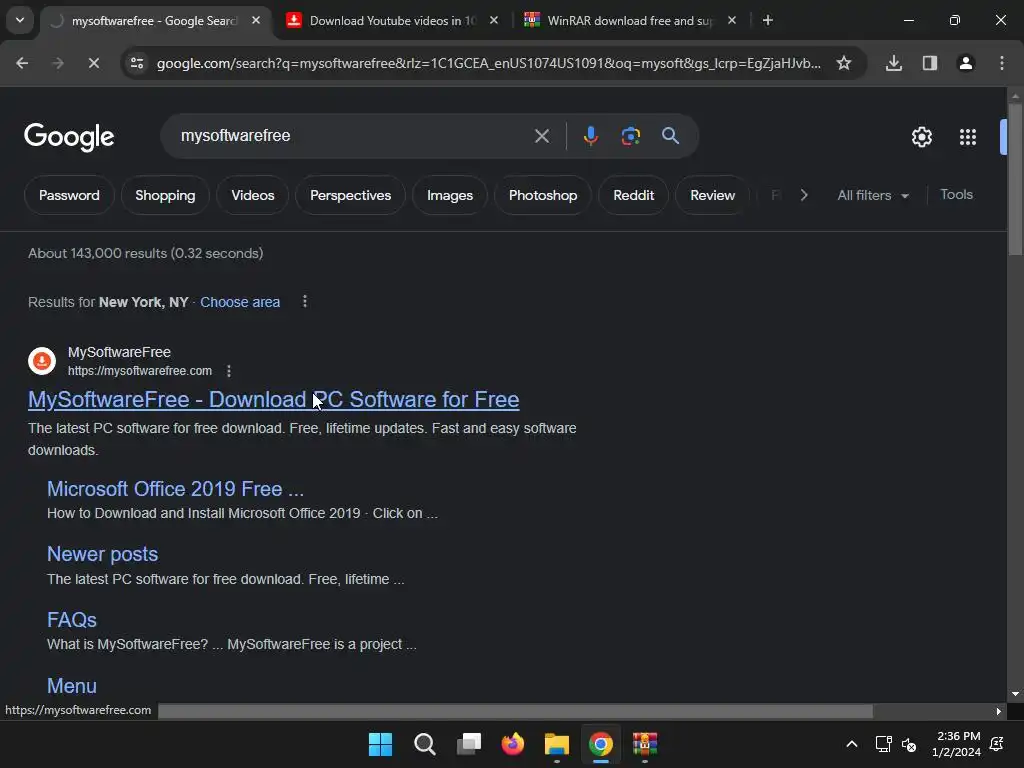Select the Password filter chip
This screenshot has height=768, width=1024.
[x=69, y=195]
